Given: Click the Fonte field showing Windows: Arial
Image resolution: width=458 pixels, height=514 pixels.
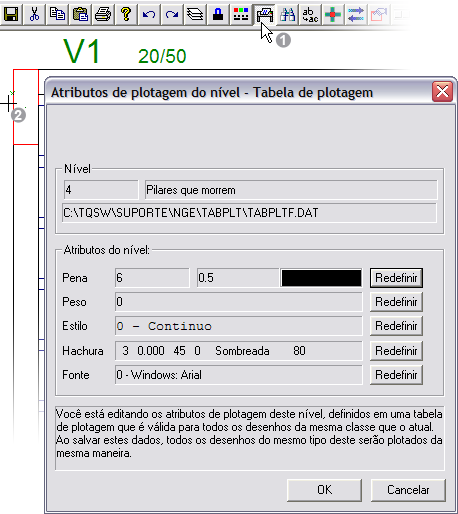Looking at the screenshot, I should 239,375.
